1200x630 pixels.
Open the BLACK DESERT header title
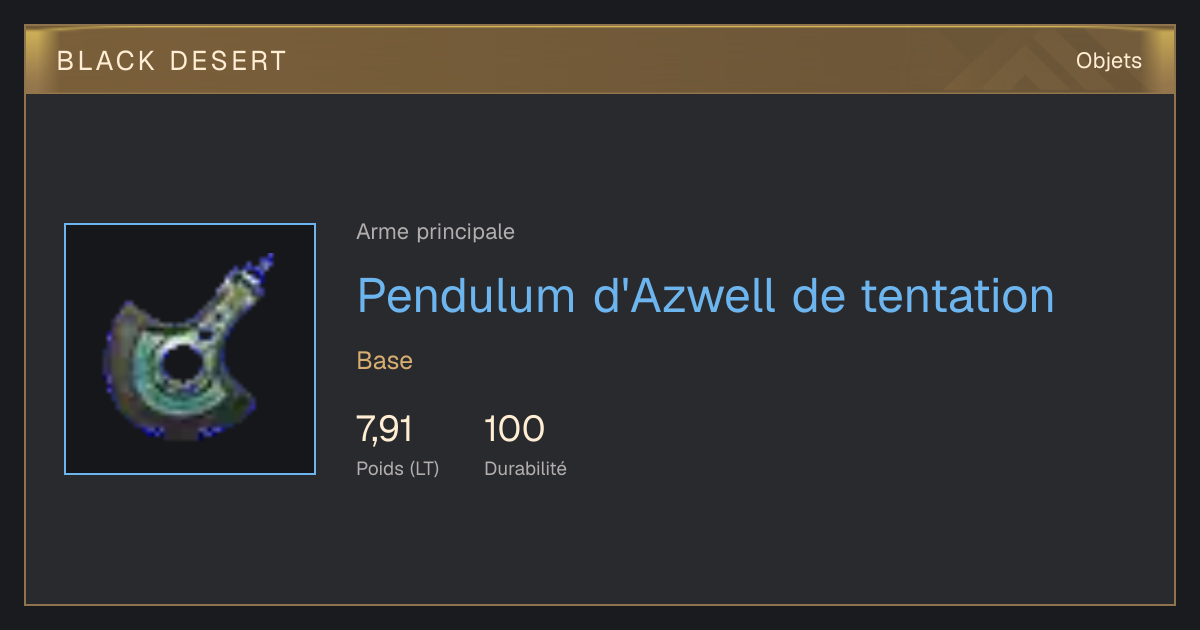172,61
